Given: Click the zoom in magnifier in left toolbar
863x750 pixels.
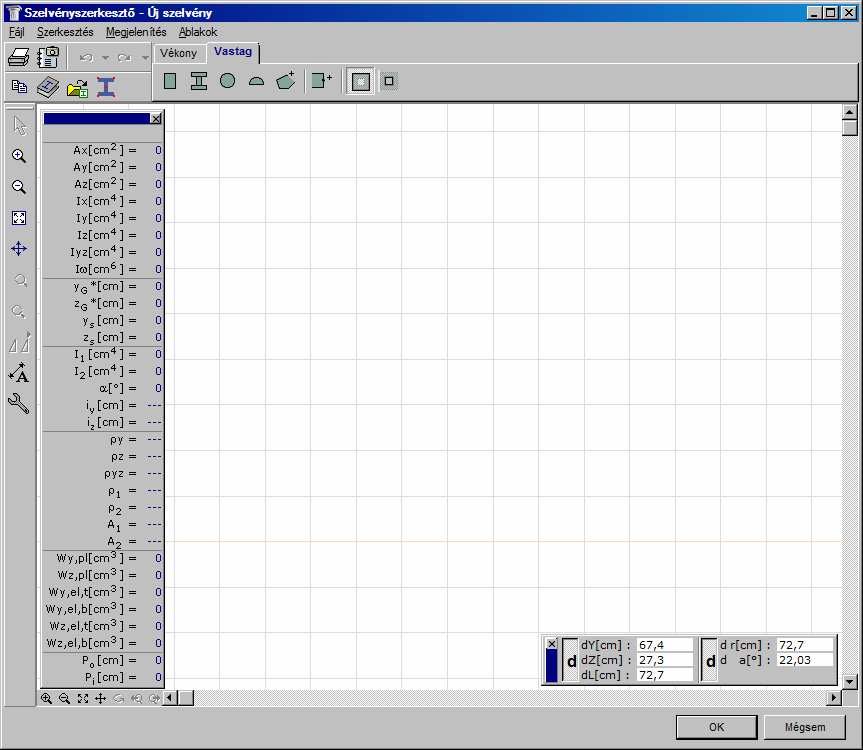Looking at the screenshot, I should click(x=19, y=156).
